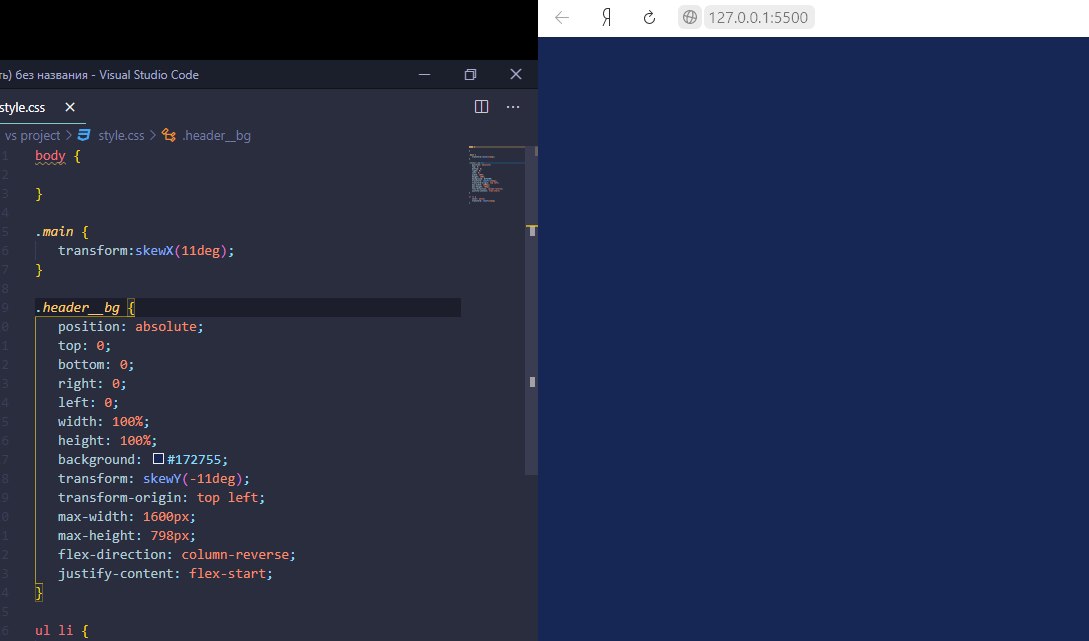Place cursor on position: absolute line

131,326
